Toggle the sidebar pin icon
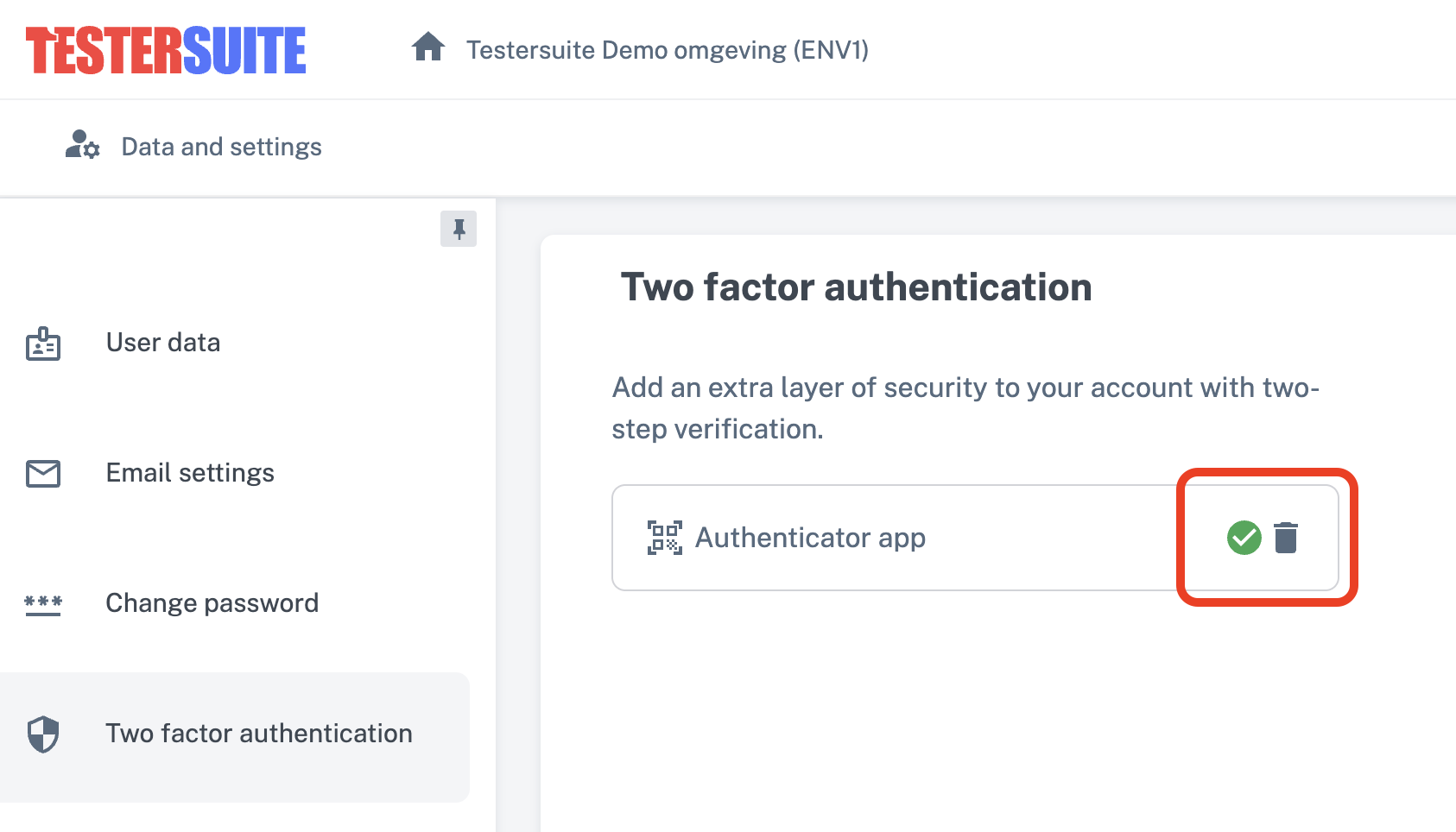Viewport: 1456px width, 832px height. point(459,229)
